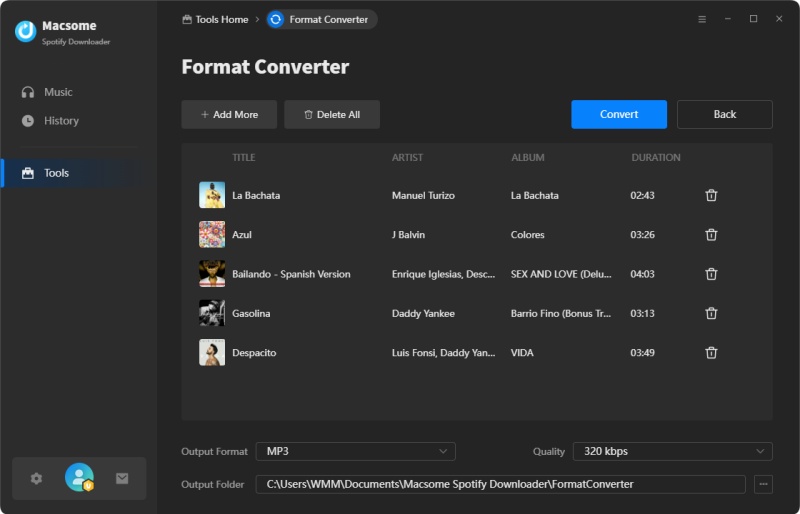
Task: Click the album Barrio Fino (Bonus Tr...
Action: click(561, 313)
